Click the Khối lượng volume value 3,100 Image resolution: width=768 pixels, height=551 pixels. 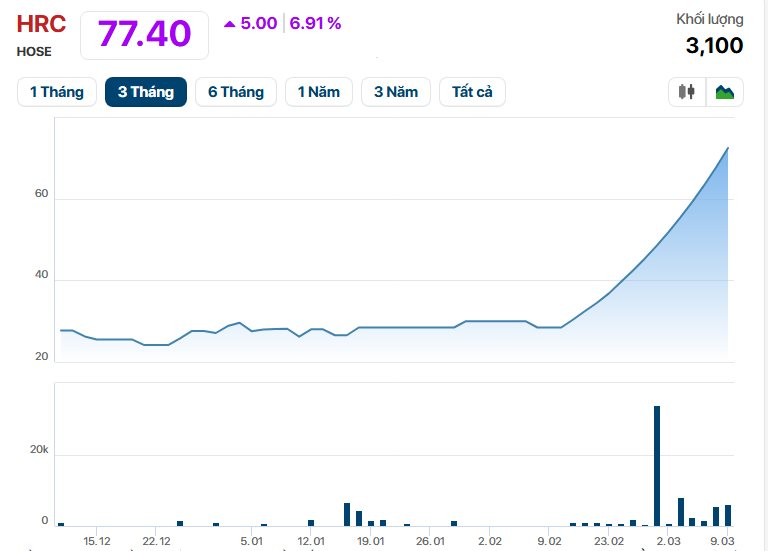714,45
